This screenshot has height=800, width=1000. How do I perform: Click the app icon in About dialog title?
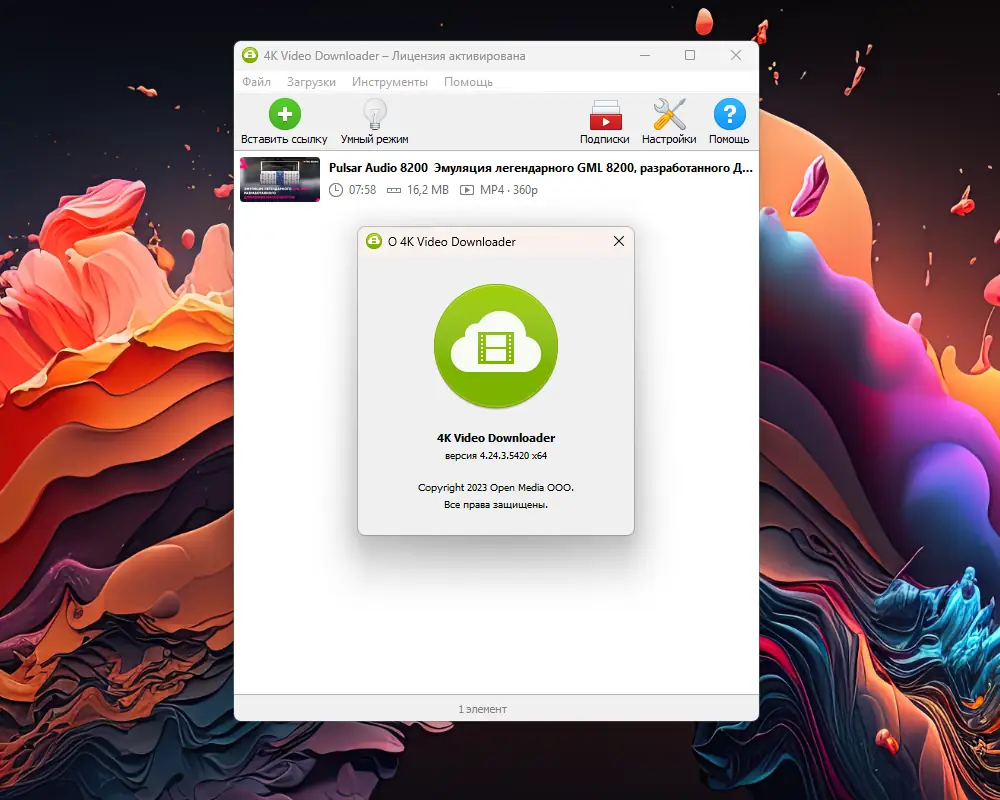(x=374, y=241)
